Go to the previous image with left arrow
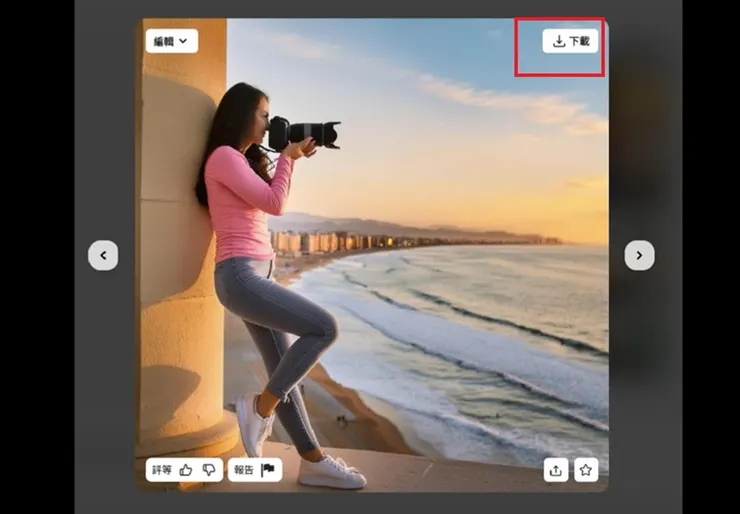This screenshot has height=514, width=740. pos(103,255)
